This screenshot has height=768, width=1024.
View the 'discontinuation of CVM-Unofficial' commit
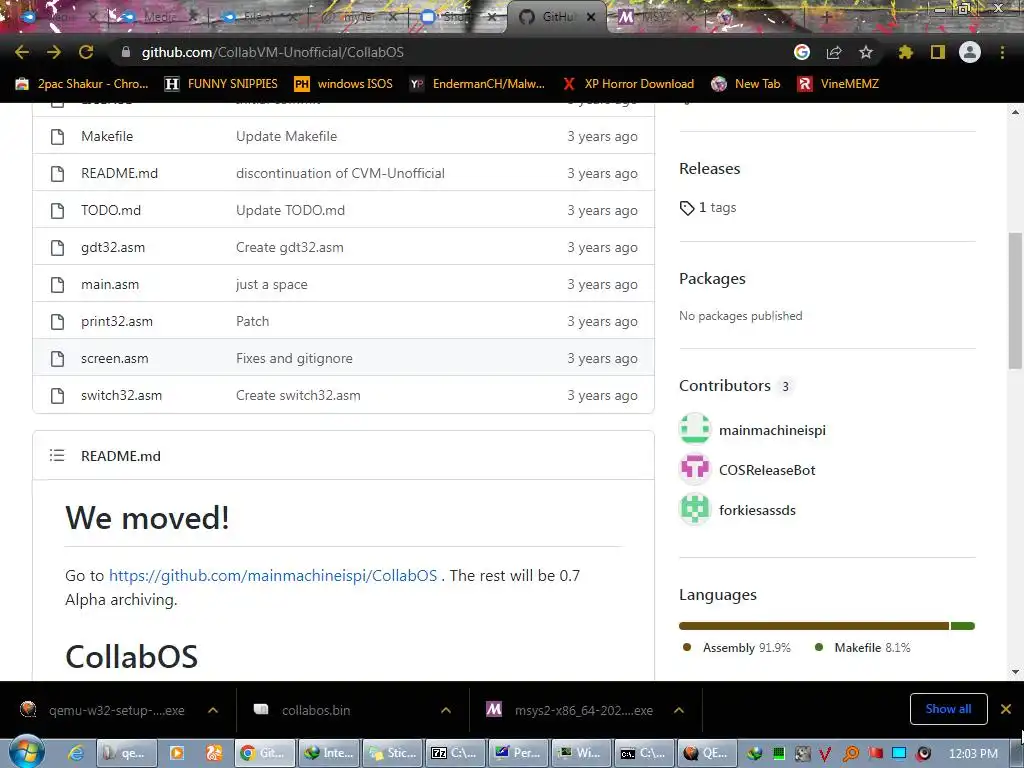pyautogui.click(x=340, y=173)
